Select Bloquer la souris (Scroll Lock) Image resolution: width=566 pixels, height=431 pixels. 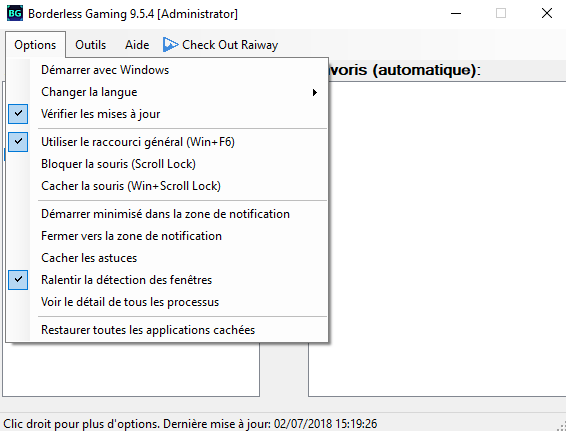(167, 164)
